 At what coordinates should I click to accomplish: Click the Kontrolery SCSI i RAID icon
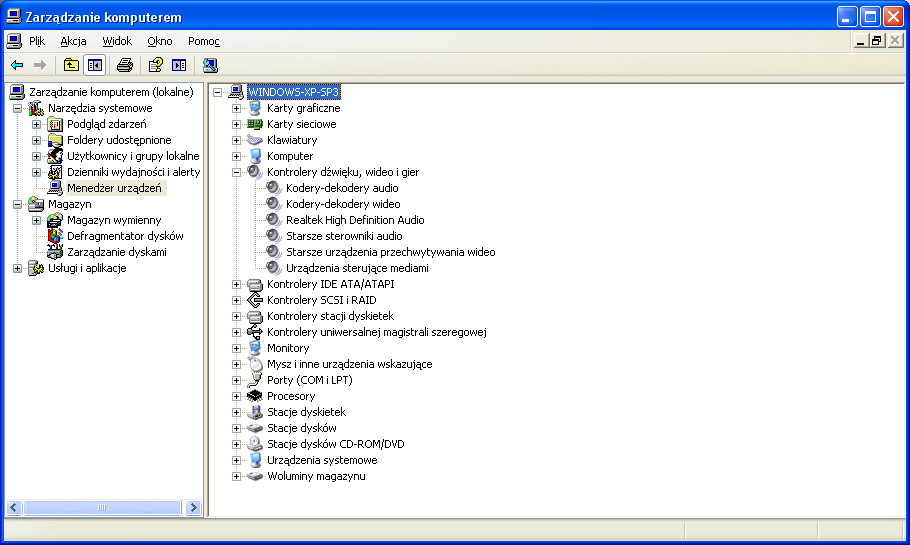pyautogui.click(x=255, y=300)
